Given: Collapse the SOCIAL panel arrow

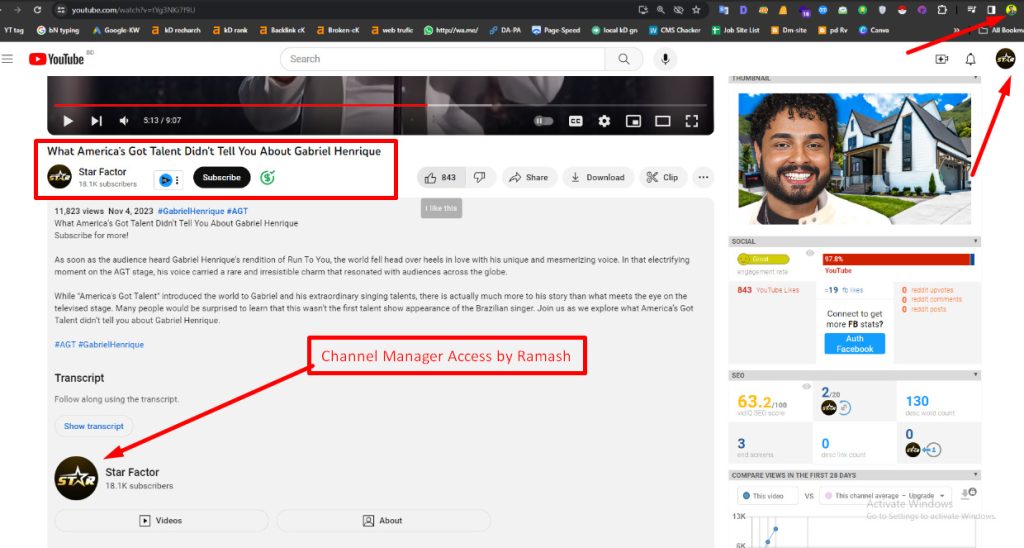Looking at the screenshot, I should click(976, 241).
